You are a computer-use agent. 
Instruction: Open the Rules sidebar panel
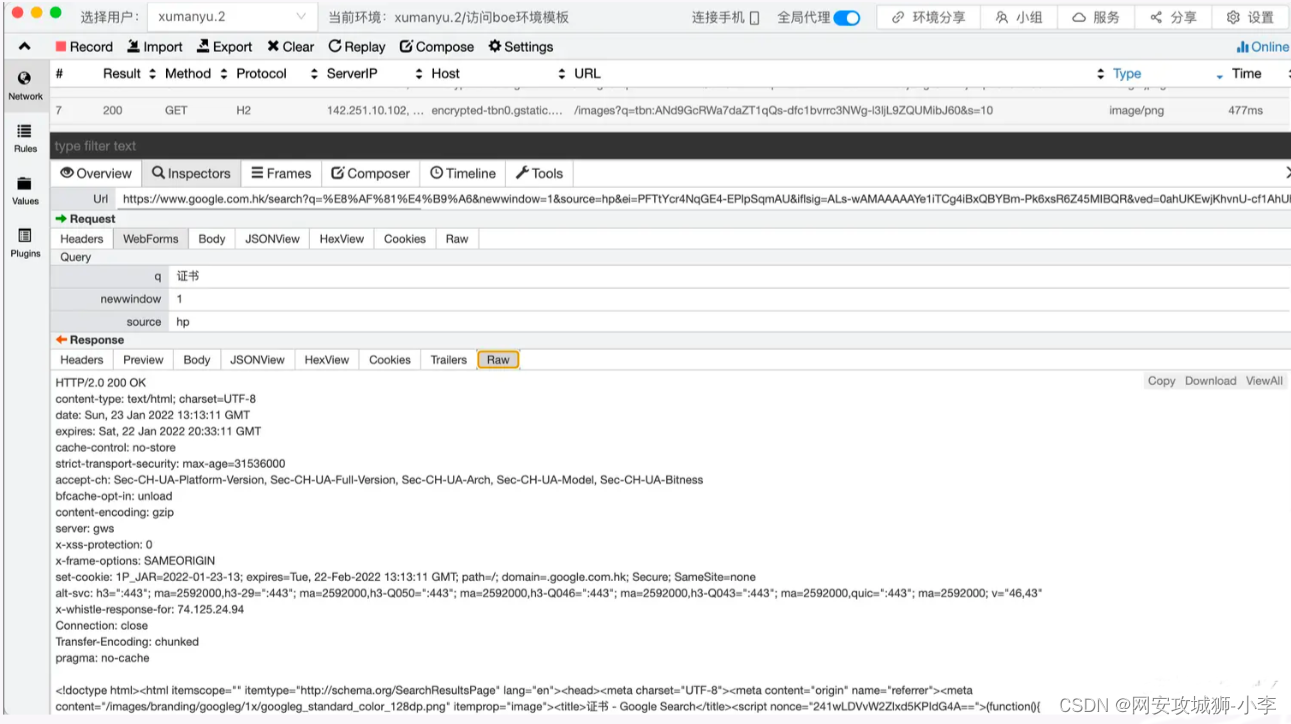pos(25,138)
